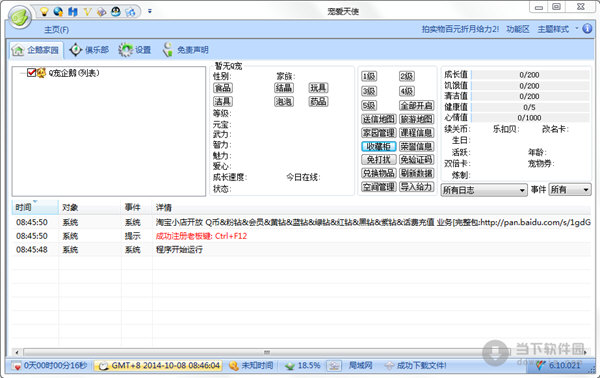Click the 导入给力 button

click(x=417, y=187)
